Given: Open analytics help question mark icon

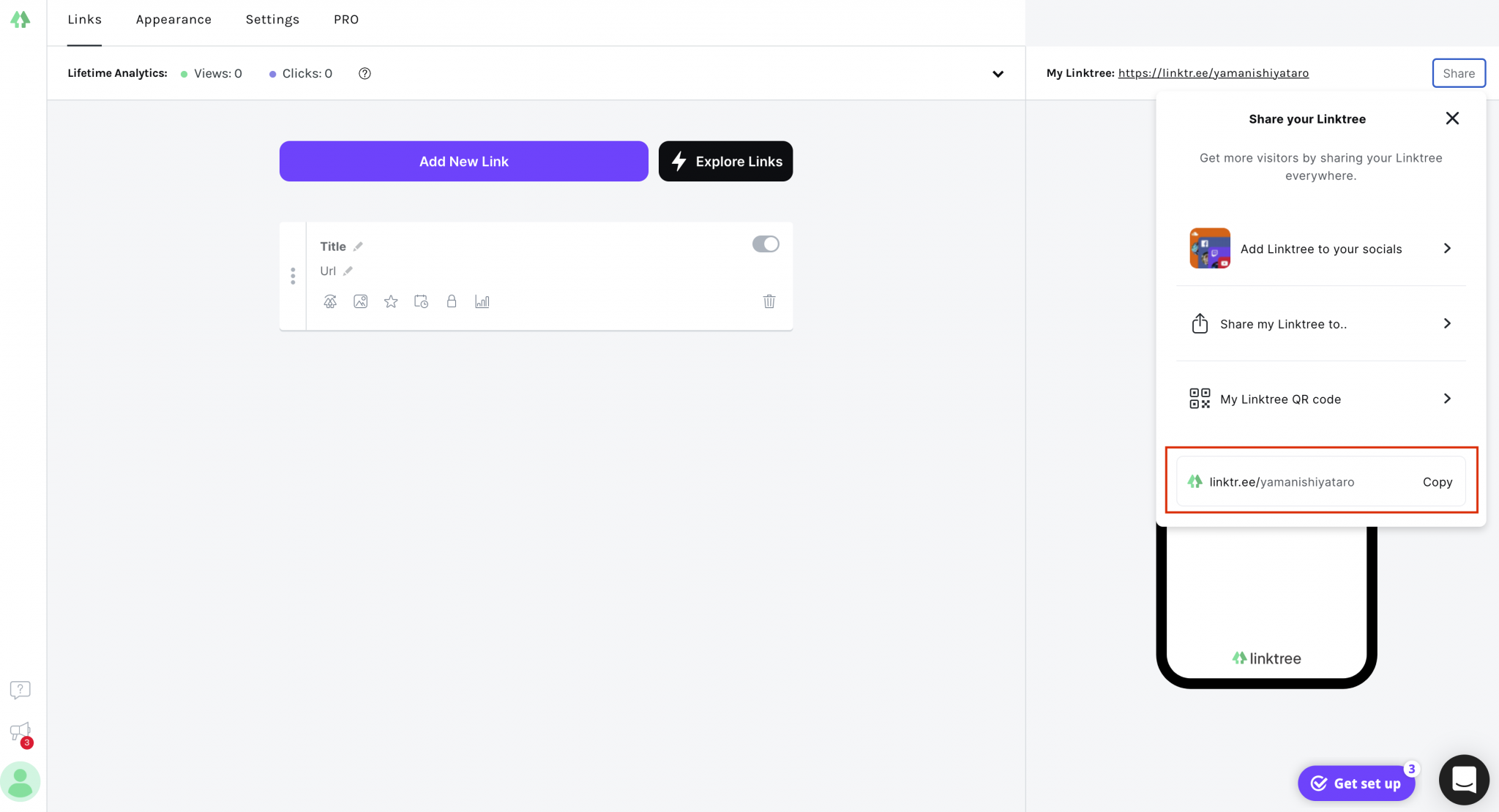Looking at the screenshot, I should (365, 73).
